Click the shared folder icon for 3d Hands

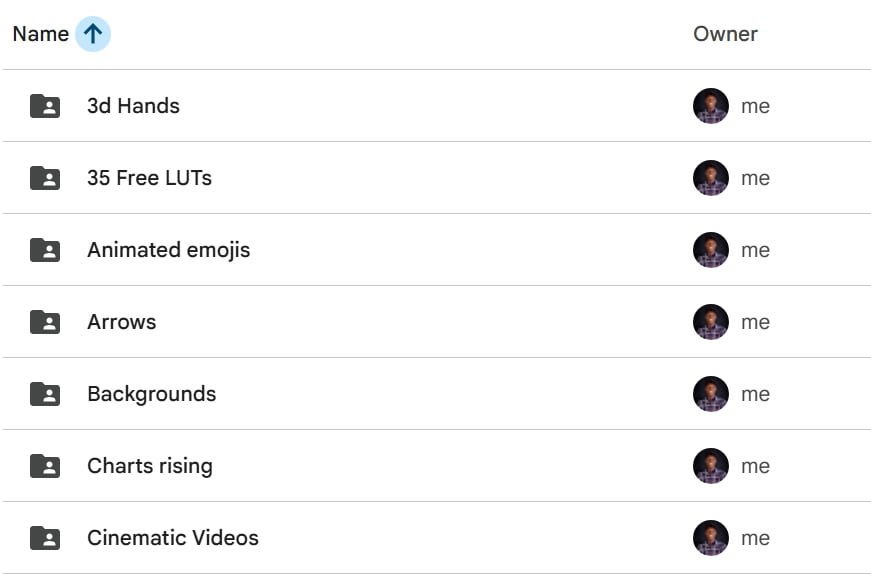pyautogui.click(x=45, y=106)
